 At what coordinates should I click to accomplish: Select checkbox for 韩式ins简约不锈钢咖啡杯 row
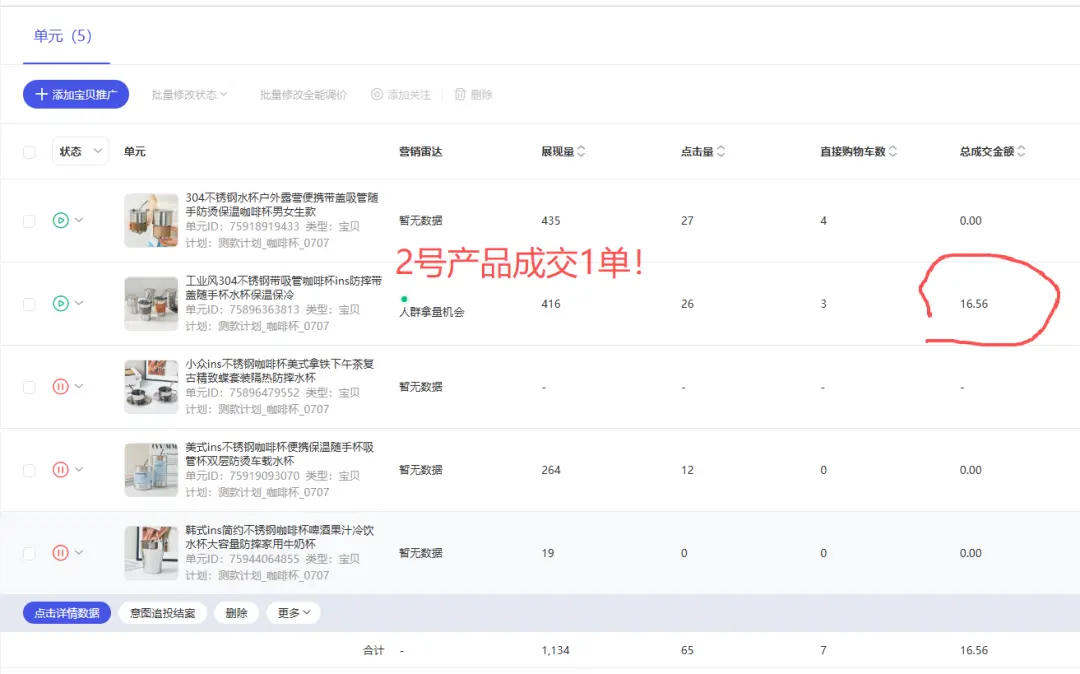29,553
